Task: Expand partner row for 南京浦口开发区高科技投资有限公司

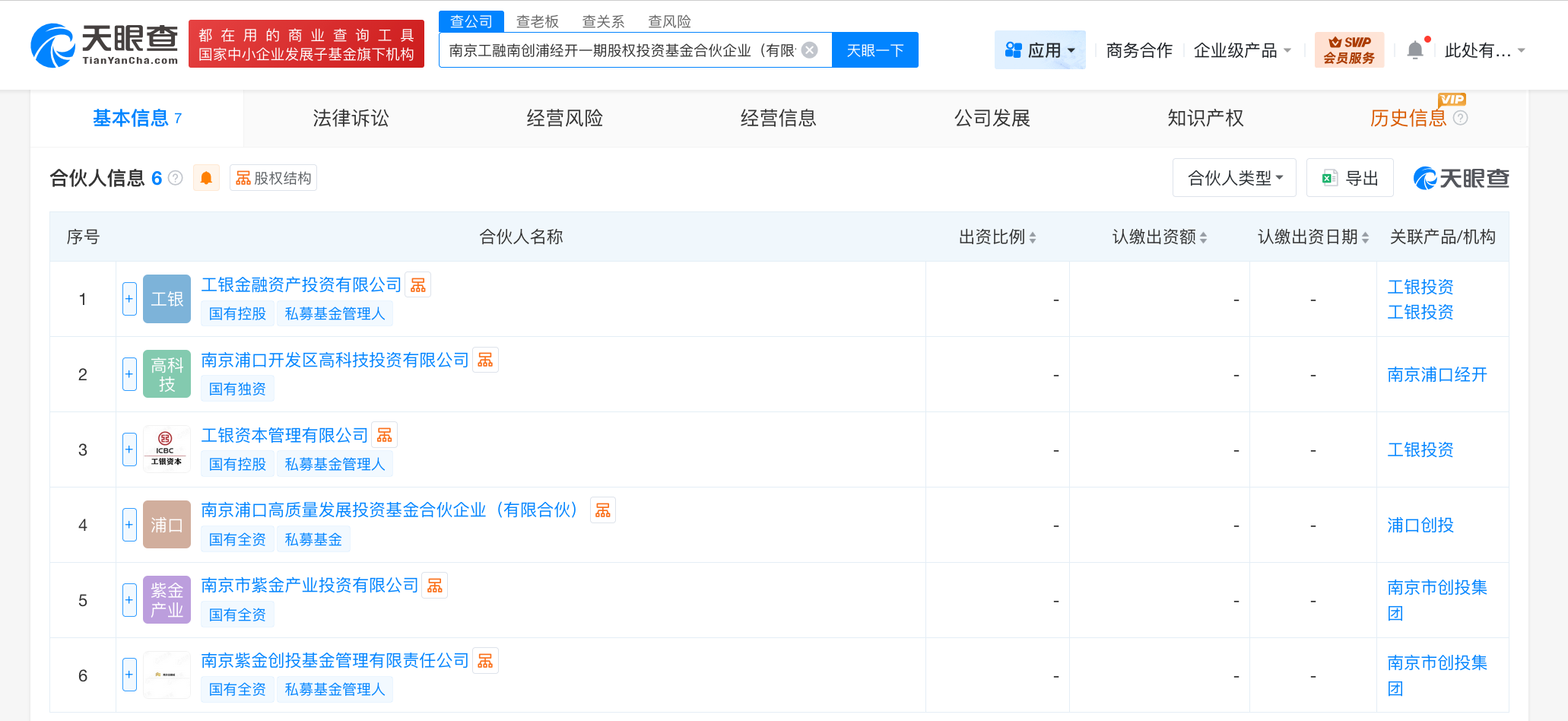Action: [129, 374]
